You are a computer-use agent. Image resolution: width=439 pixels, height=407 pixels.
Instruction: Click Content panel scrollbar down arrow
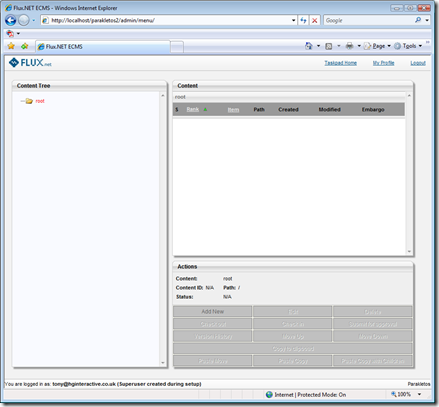pos(409,252)
